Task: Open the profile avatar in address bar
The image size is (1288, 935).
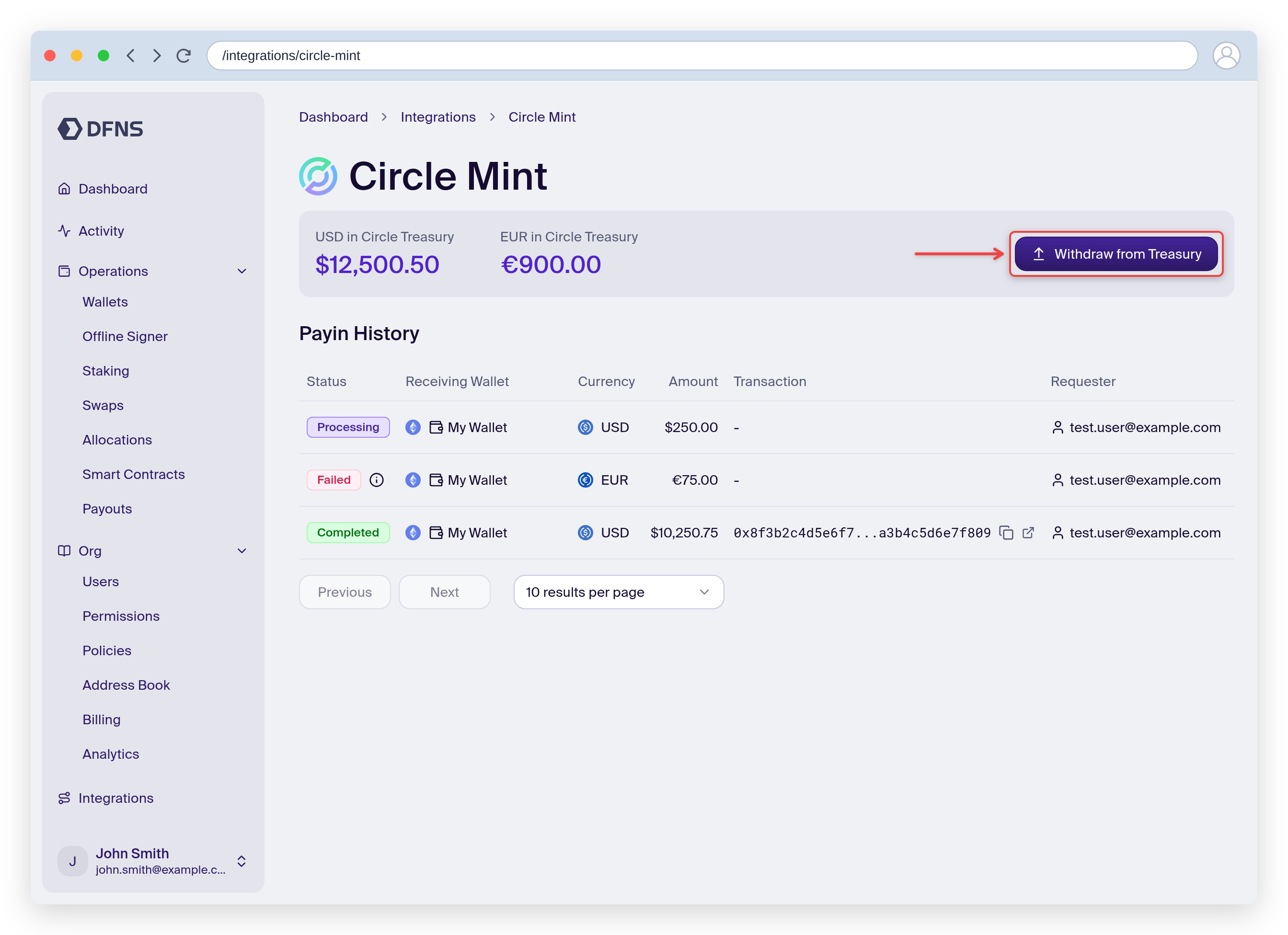Action: pyautogui.click(x=1226, y=56)
